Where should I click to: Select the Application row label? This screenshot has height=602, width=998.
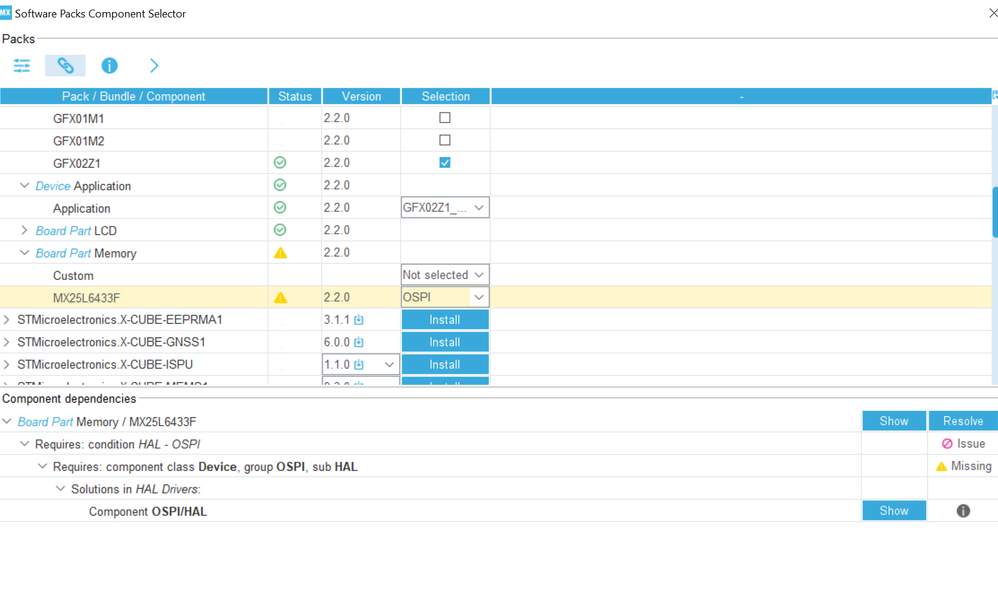coord(81,208)
